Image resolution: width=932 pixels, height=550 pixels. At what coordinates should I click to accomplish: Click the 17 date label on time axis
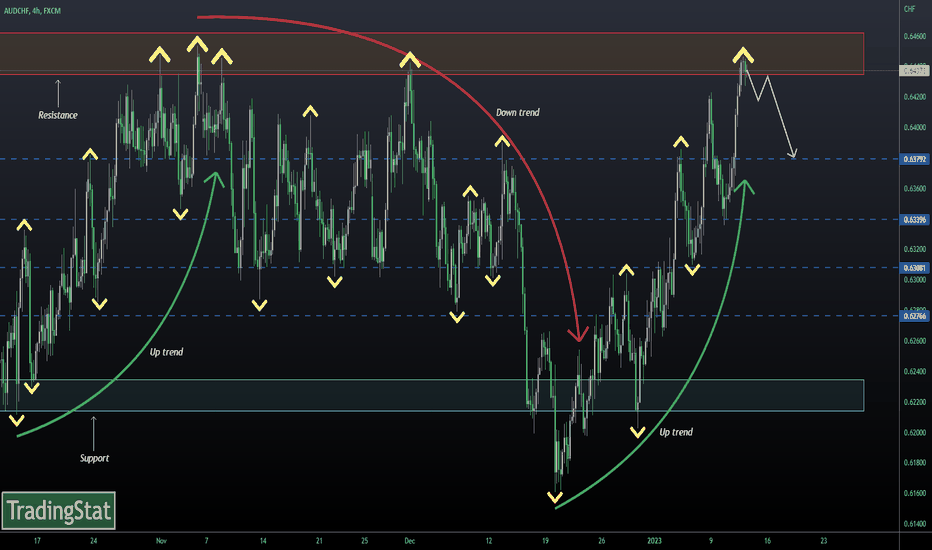(x=37, y=541)
